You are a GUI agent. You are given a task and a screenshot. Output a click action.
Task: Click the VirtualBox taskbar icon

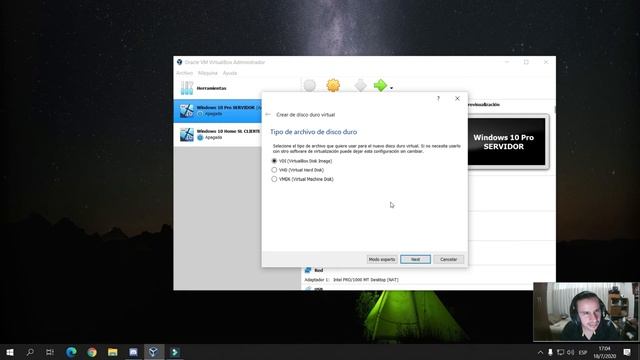[x=153, y=352]
